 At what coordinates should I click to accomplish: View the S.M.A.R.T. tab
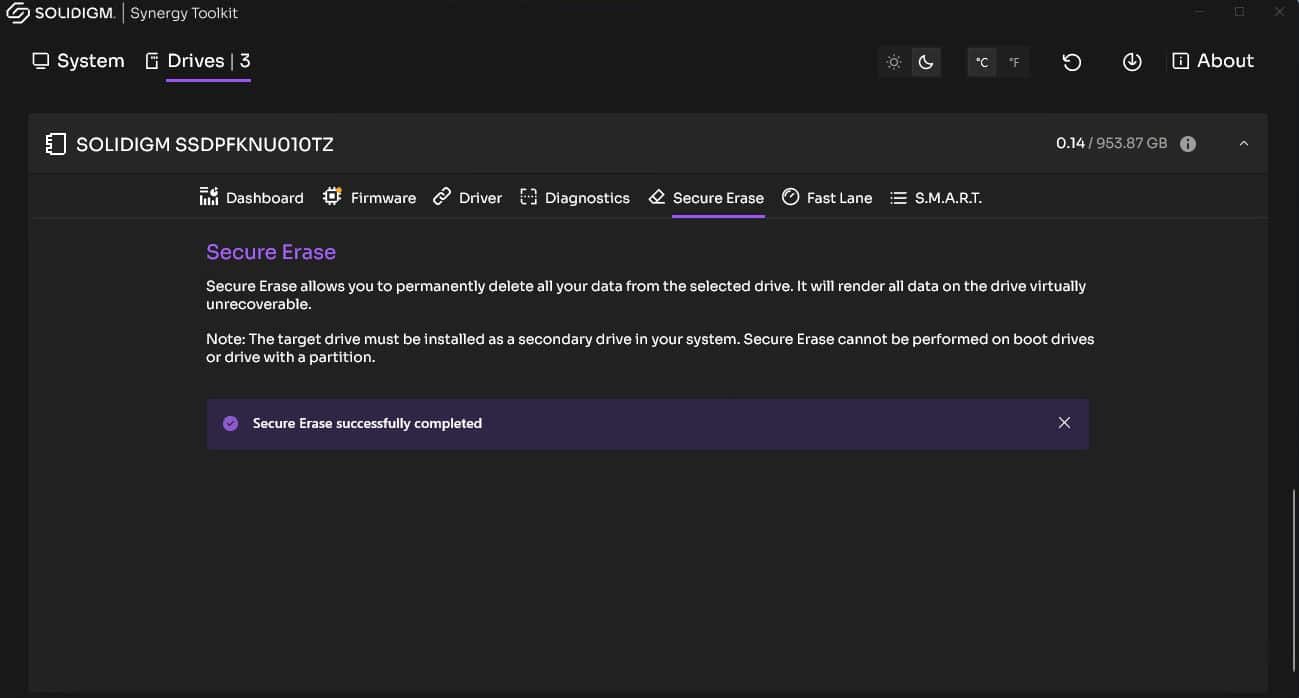[x=936, y=197]
